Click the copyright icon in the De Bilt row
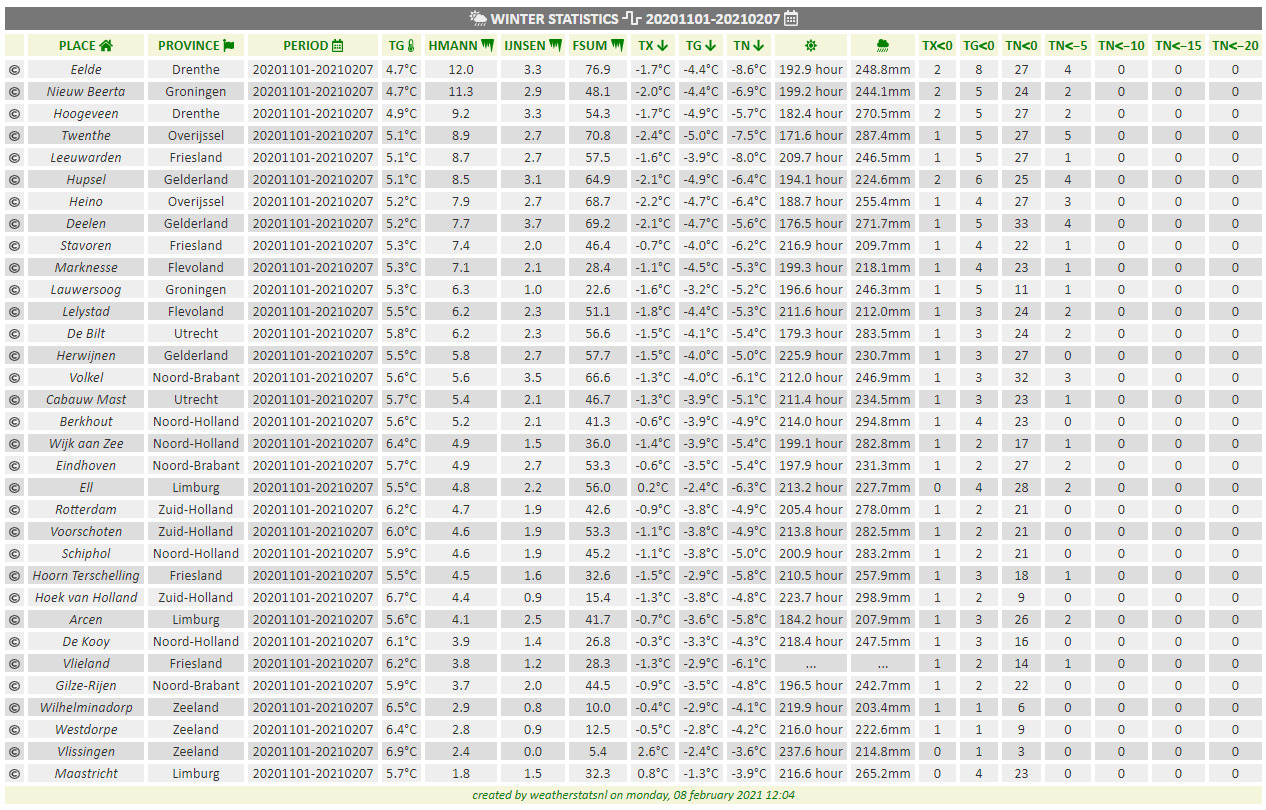 pyautogui.click(x=14, y=334)
